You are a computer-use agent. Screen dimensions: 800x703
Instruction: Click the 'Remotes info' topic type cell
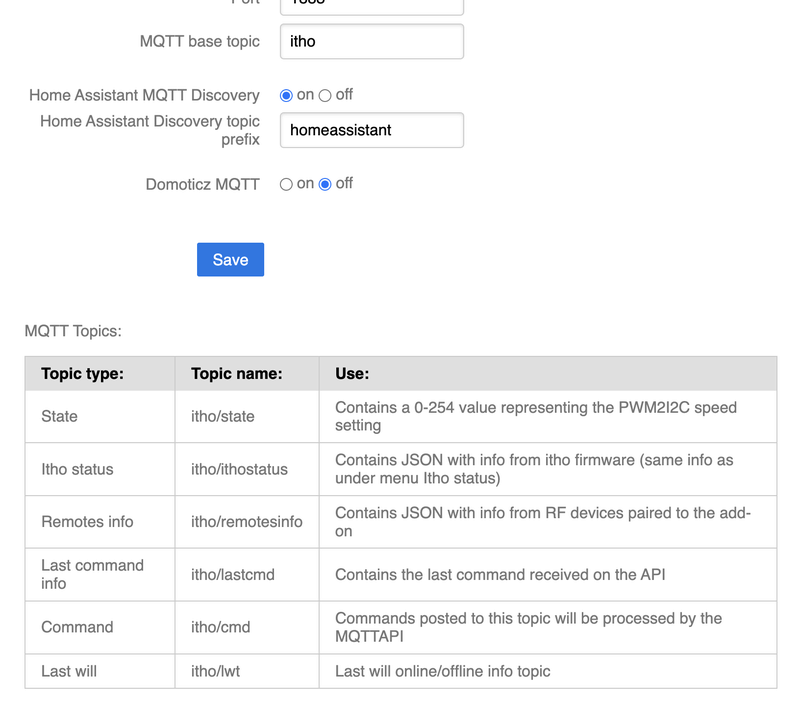(87, 521)
